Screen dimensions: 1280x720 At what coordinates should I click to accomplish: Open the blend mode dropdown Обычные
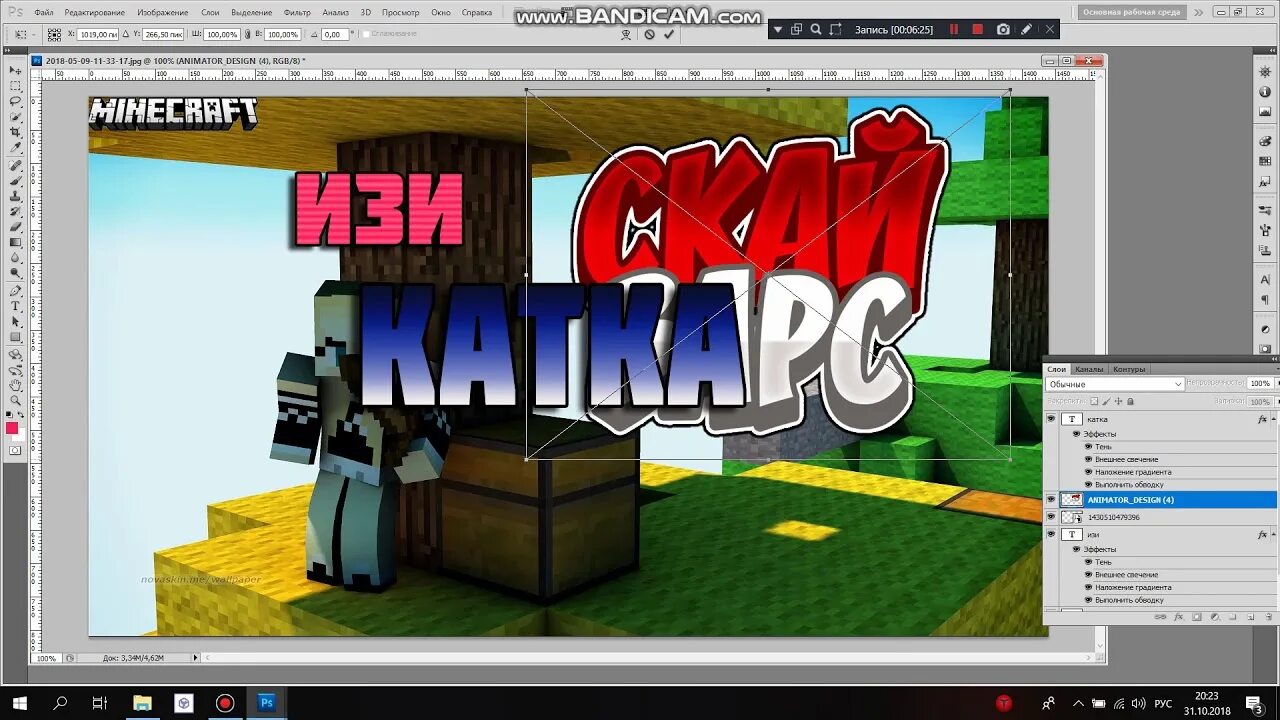click(x=1114, y=384)
